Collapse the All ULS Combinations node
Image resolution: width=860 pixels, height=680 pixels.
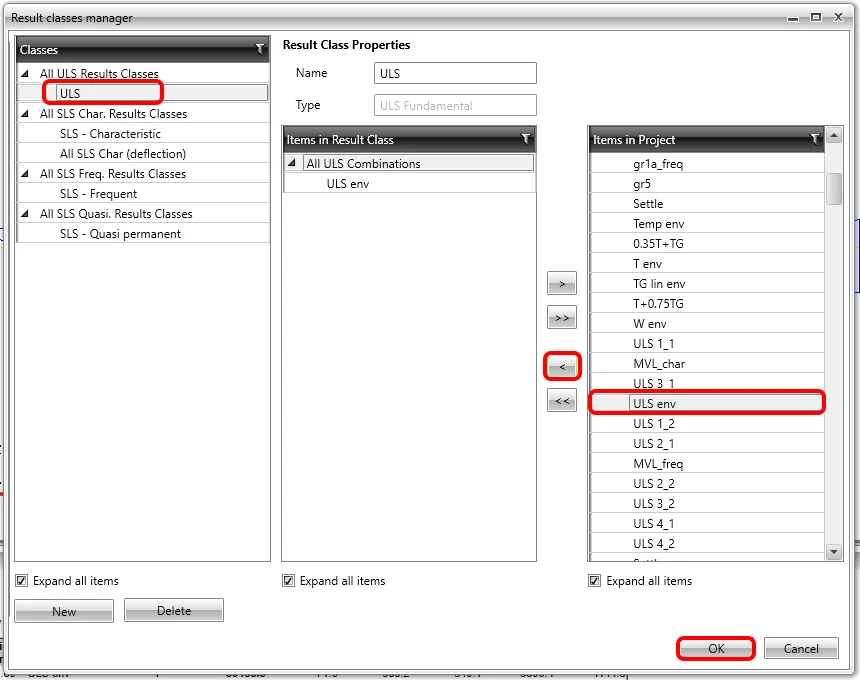292,163
